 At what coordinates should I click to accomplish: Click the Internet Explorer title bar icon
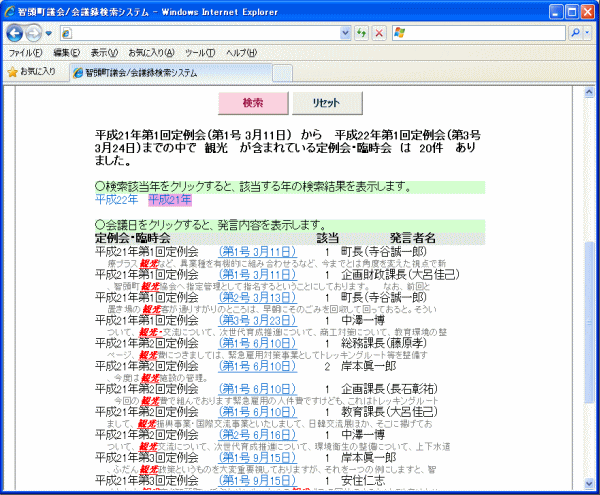(10, 12)
